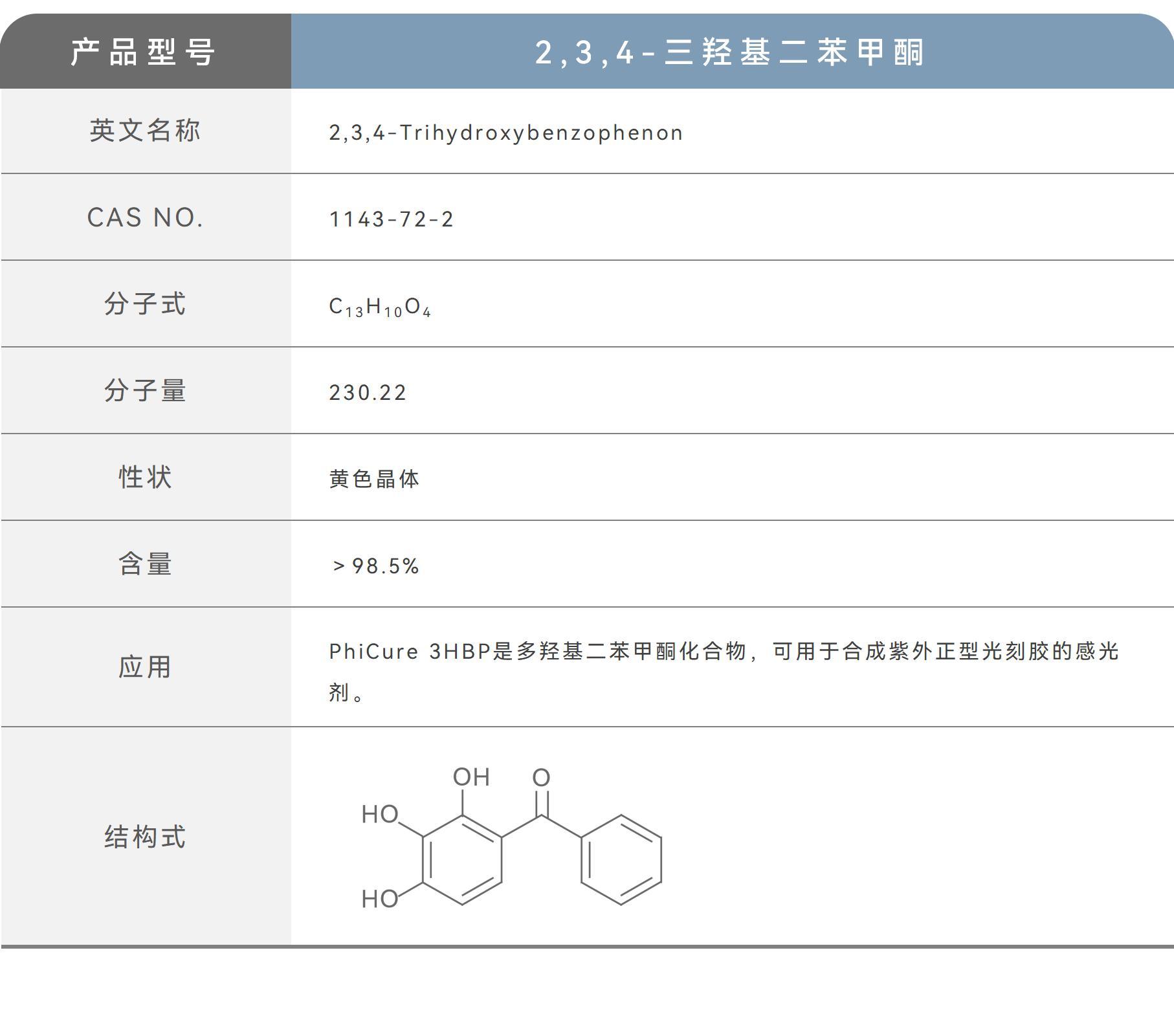Select the product title 2,3,4-三羟基二苯甲酮
This screenshot has height=1036, width=1174.
pos(731,54)
